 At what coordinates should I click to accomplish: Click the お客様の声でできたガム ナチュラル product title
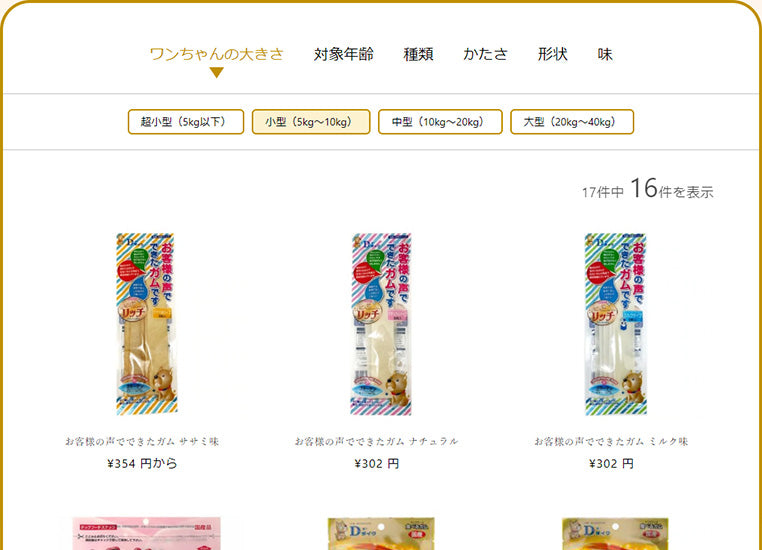(x=377, y=441)
